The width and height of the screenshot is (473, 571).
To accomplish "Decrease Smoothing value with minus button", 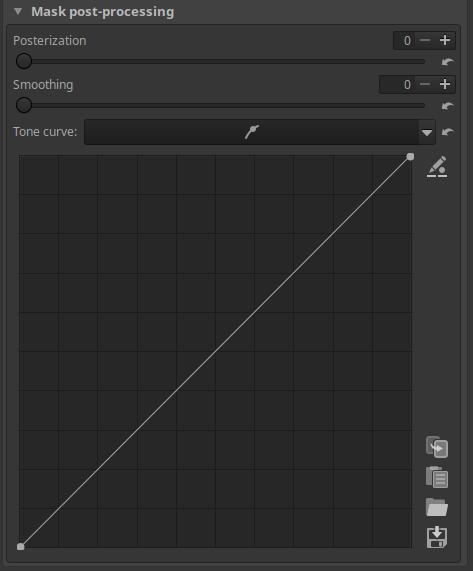I will click(425, 84).
